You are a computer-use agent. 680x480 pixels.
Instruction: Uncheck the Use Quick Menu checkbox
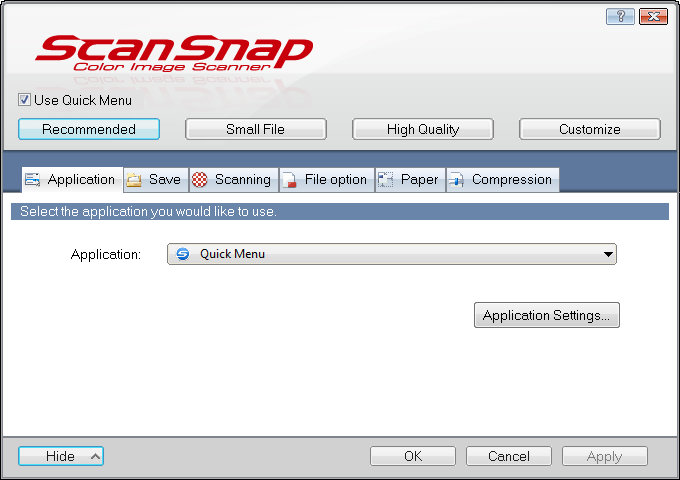(x=24, y=100)
